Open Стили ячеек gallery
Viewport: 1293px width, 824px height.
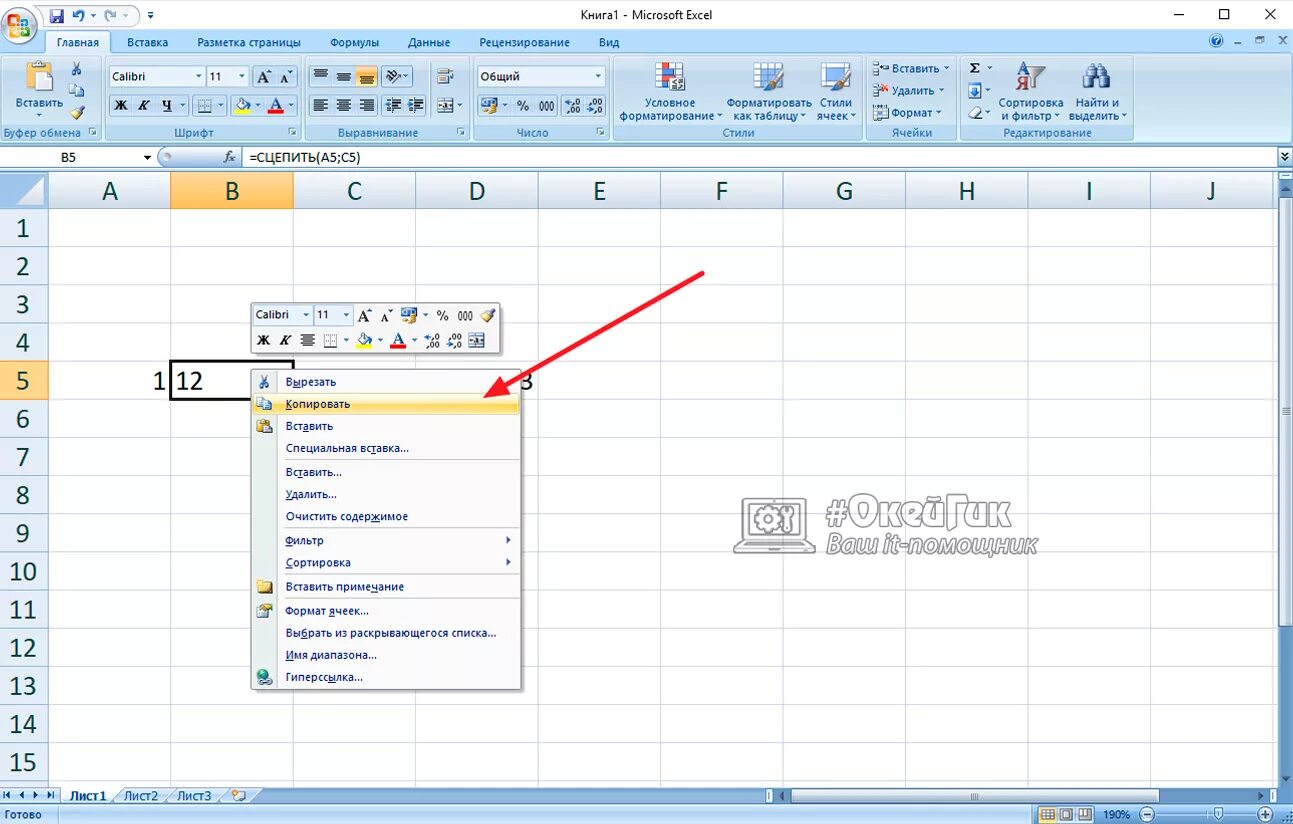click(x=835, y=91)
